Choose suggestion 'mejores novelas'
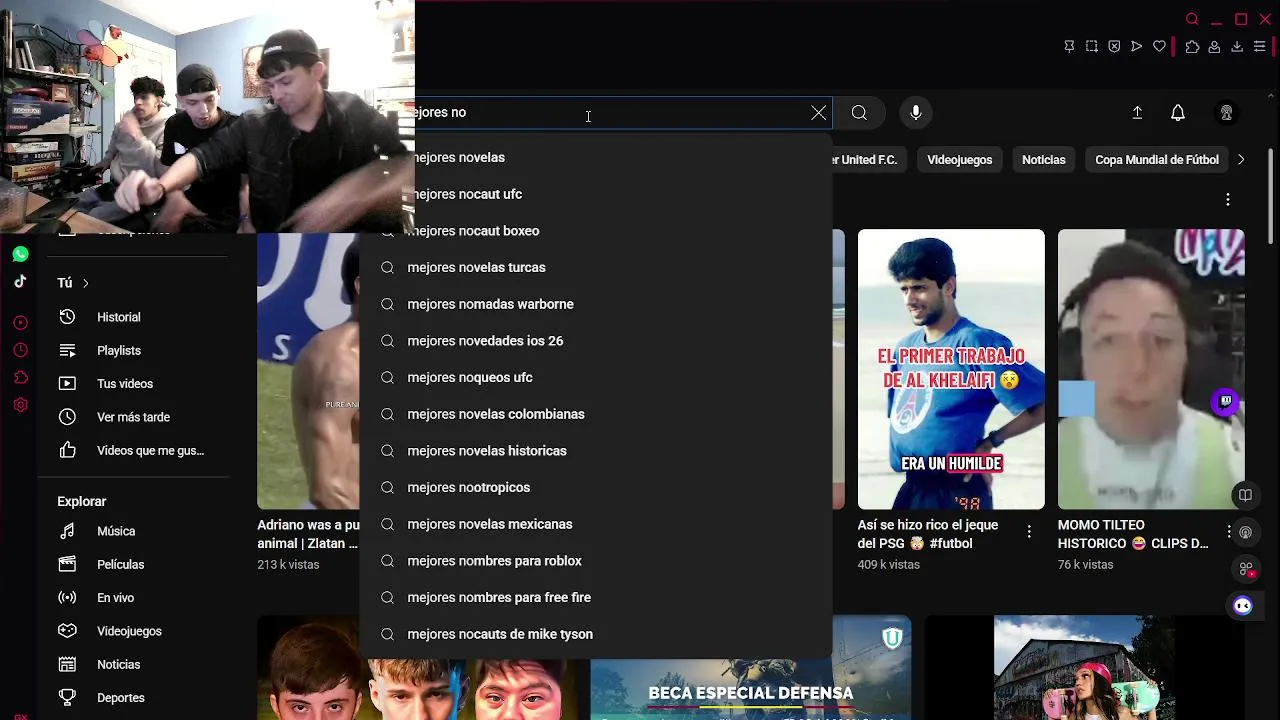Image resolution: width=1280 pixels, height=720 pixels. click(x=596, y=157)
